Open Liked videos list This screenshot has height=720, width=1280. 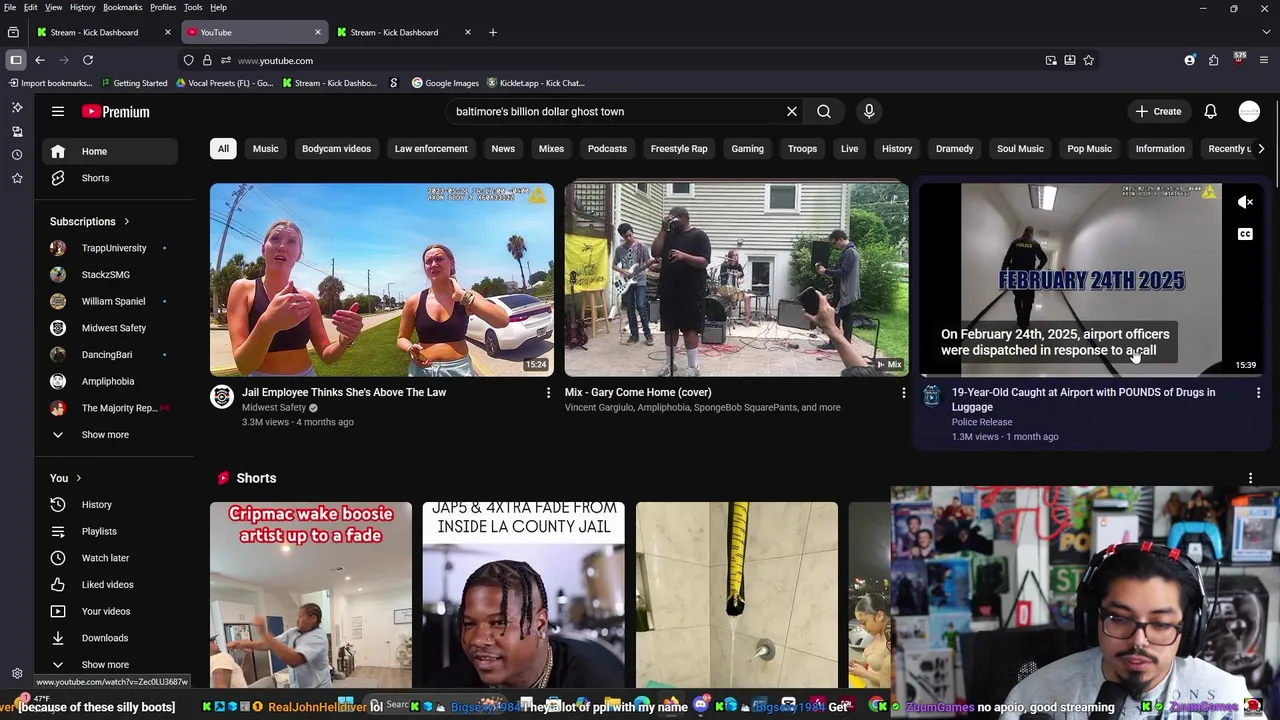tap(110, 585)
